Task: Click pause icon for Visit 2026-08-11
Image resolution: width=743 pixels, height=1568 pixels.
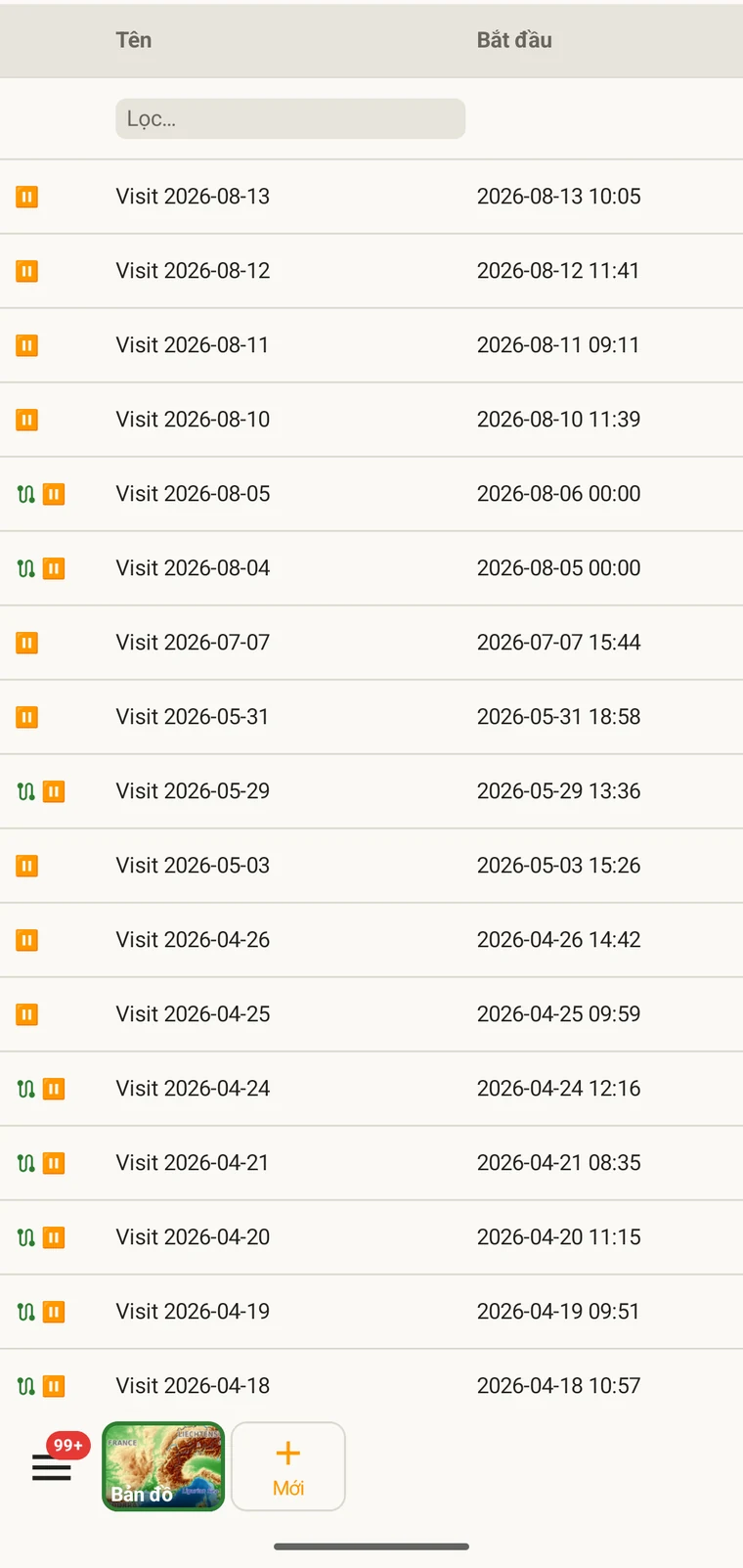Action: tap(26, 345)
